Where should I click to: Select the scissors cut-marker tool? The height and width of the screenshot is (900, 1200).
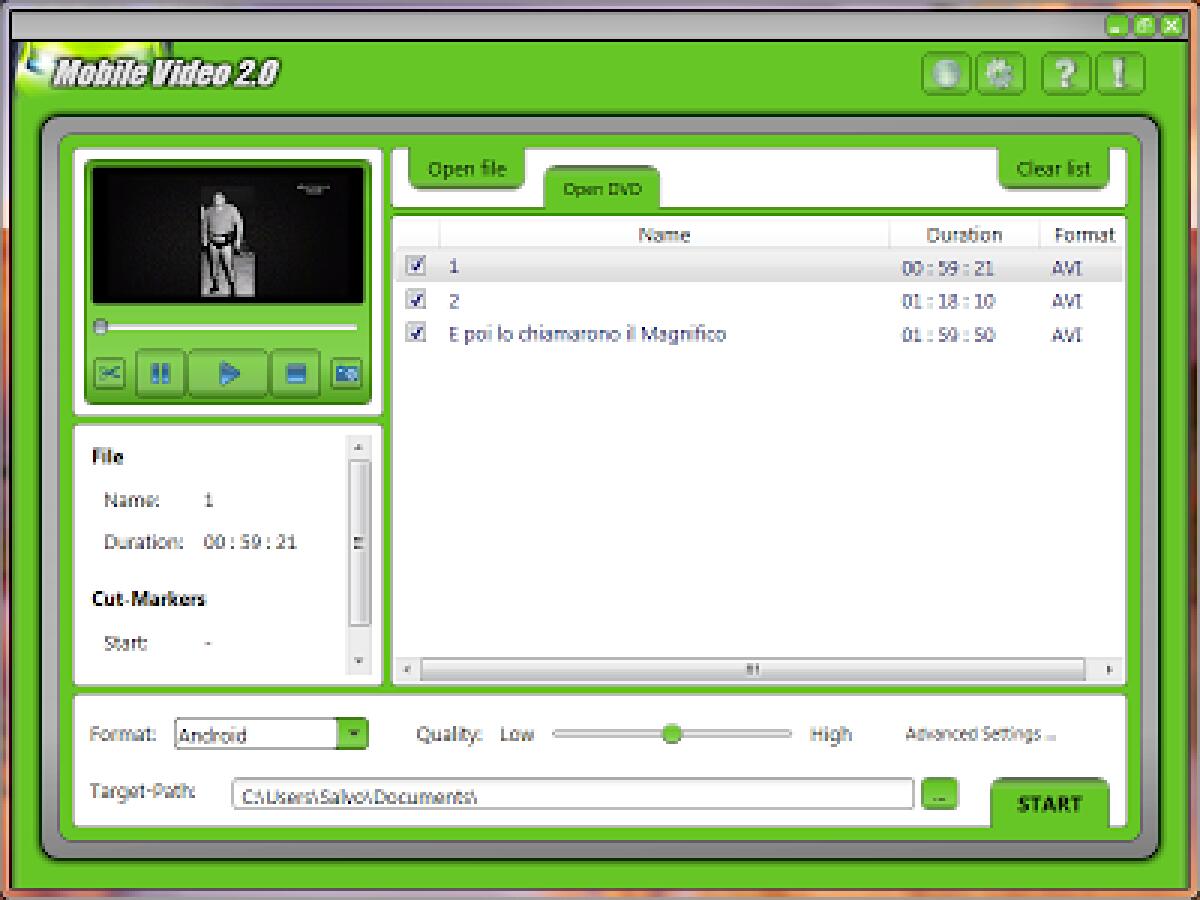[x=108, y=373]
